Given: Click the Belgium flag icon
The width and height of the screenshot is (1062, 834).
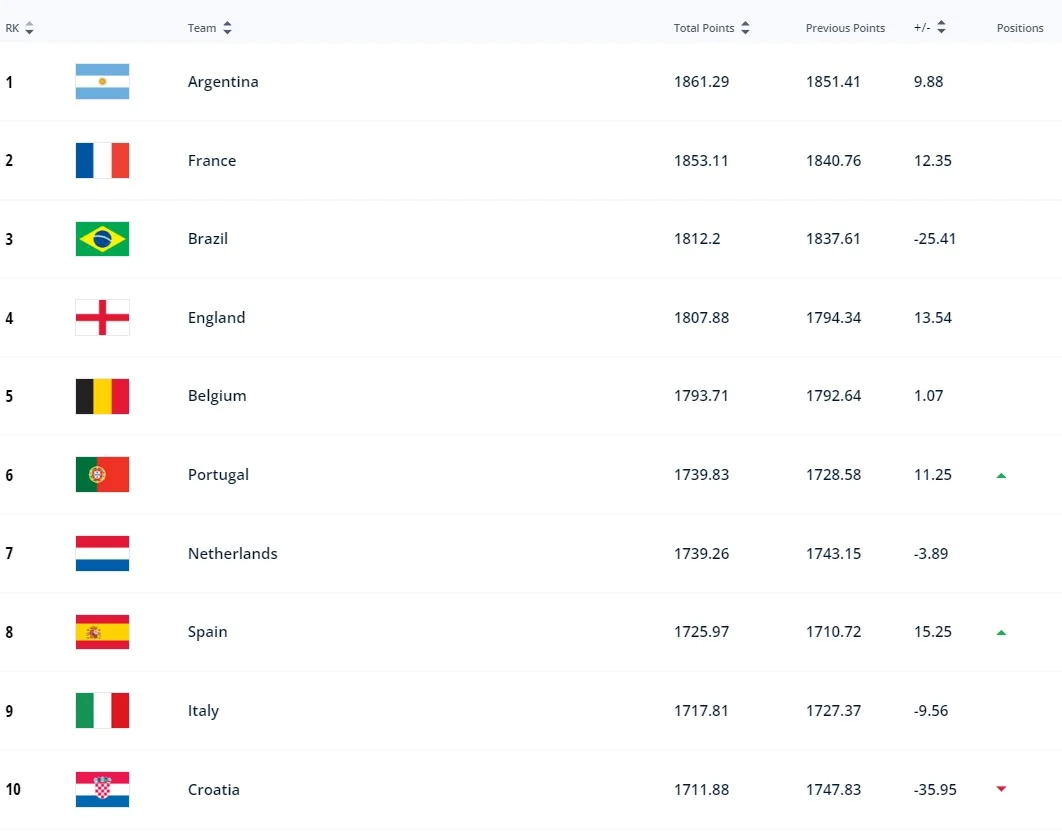Looking at the screenshot, I should tap(102, 396).
